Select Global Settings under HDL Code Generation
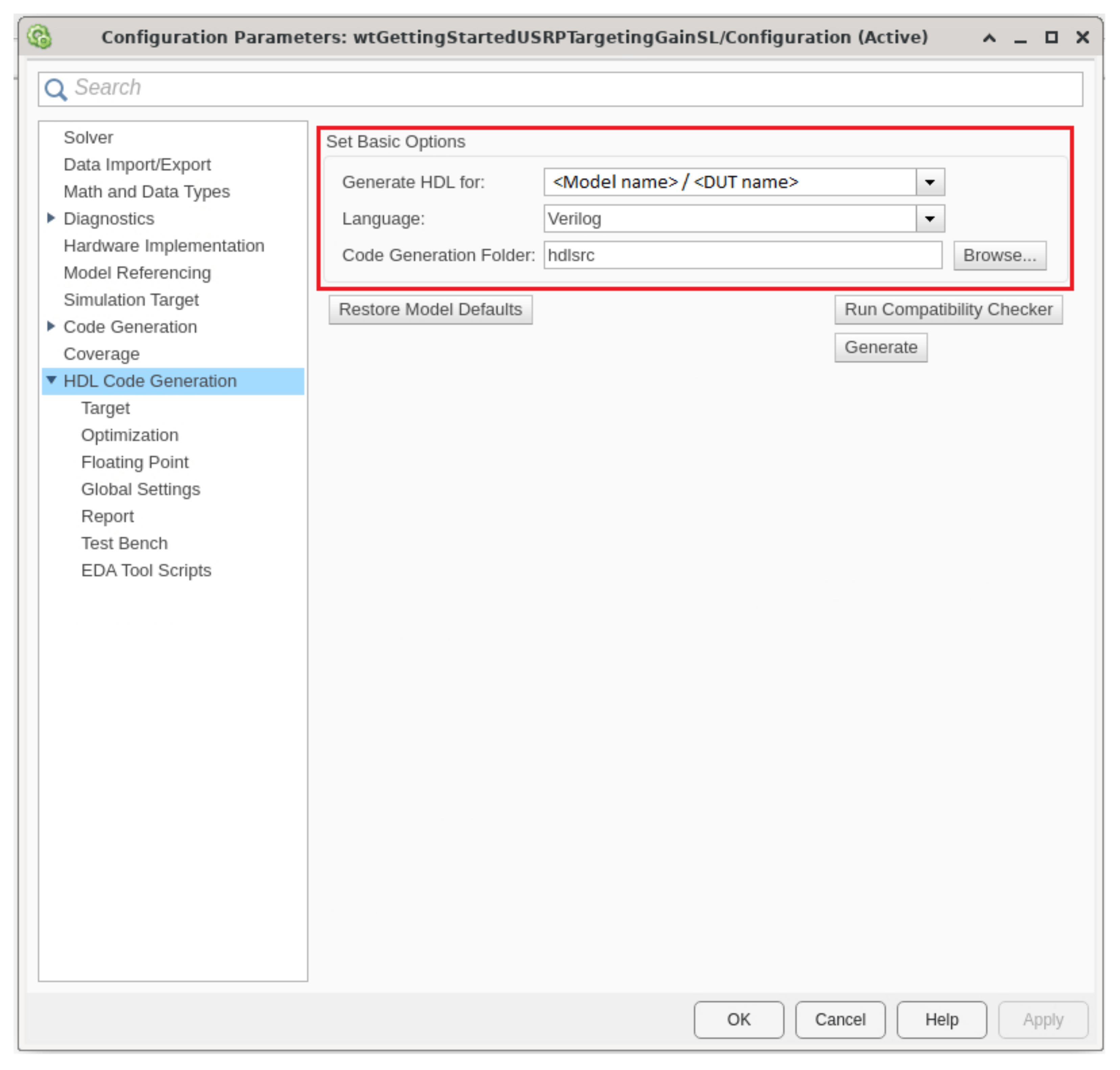This screenshot has height=1070, width=1120. click(x=140, y=489)
